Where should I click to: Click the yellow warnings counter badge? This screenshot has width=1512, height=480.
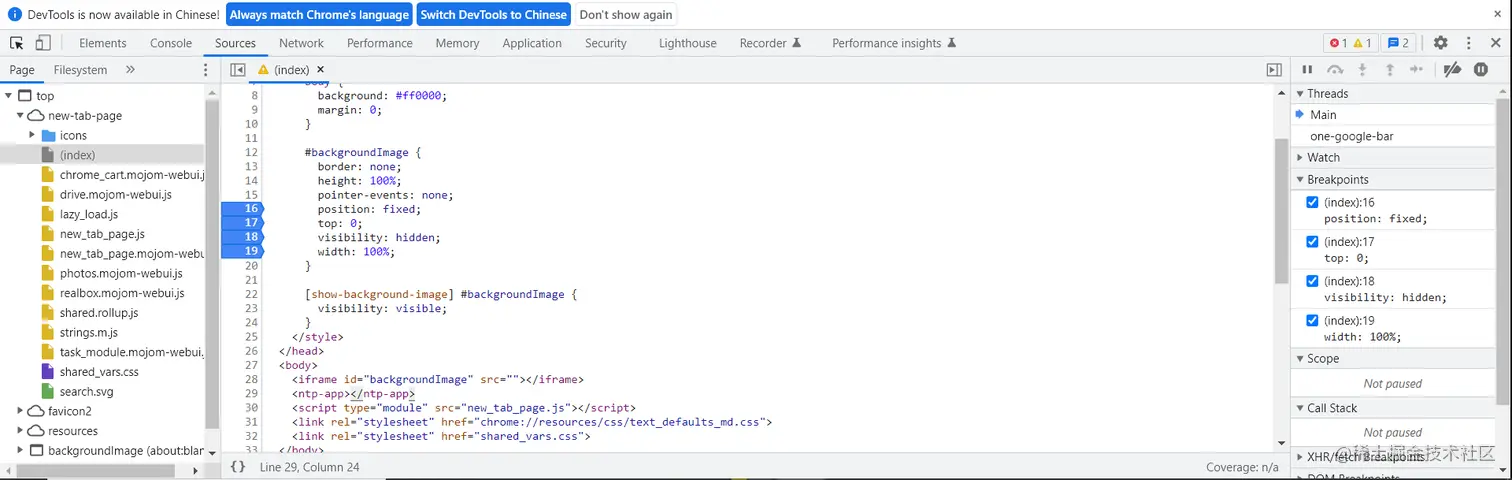click(1362, 43)
